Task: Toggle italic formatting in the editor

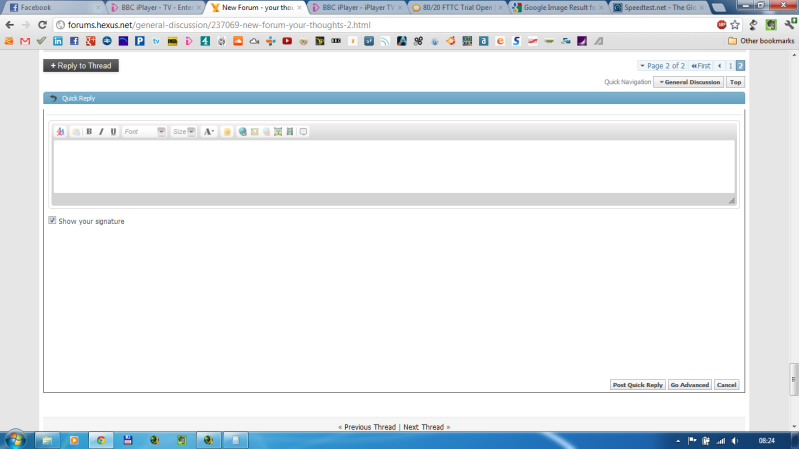Action: pyautogui.click(x=101, y=132)
